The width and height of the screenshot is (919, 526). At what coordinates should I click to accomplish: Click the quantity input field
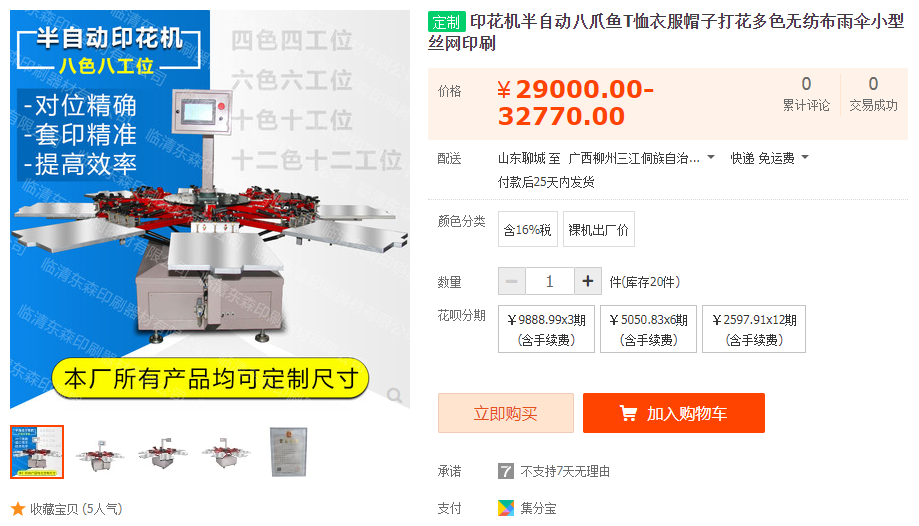550,281
